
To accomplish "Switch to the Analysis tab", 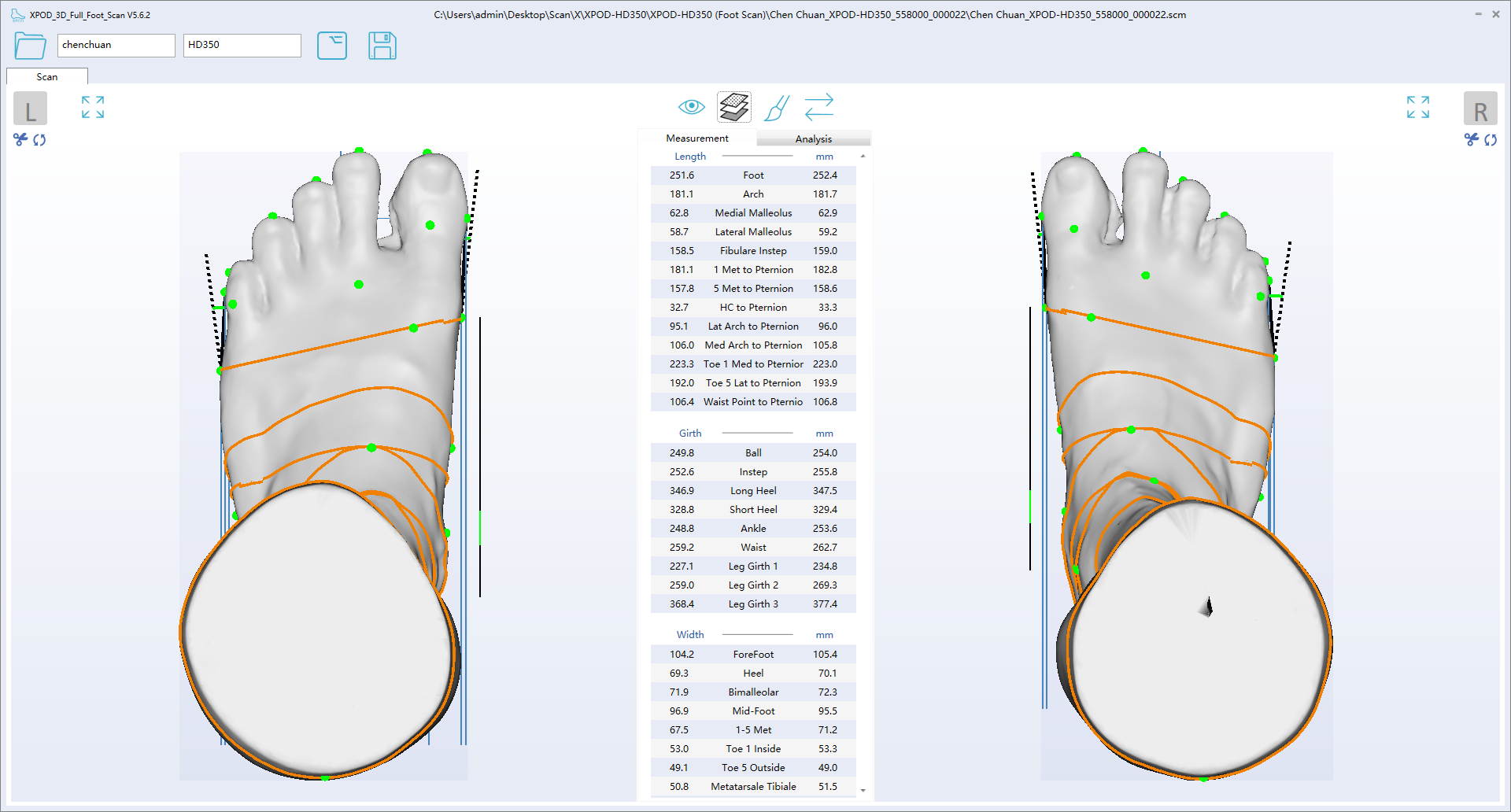I will point(813,138).
